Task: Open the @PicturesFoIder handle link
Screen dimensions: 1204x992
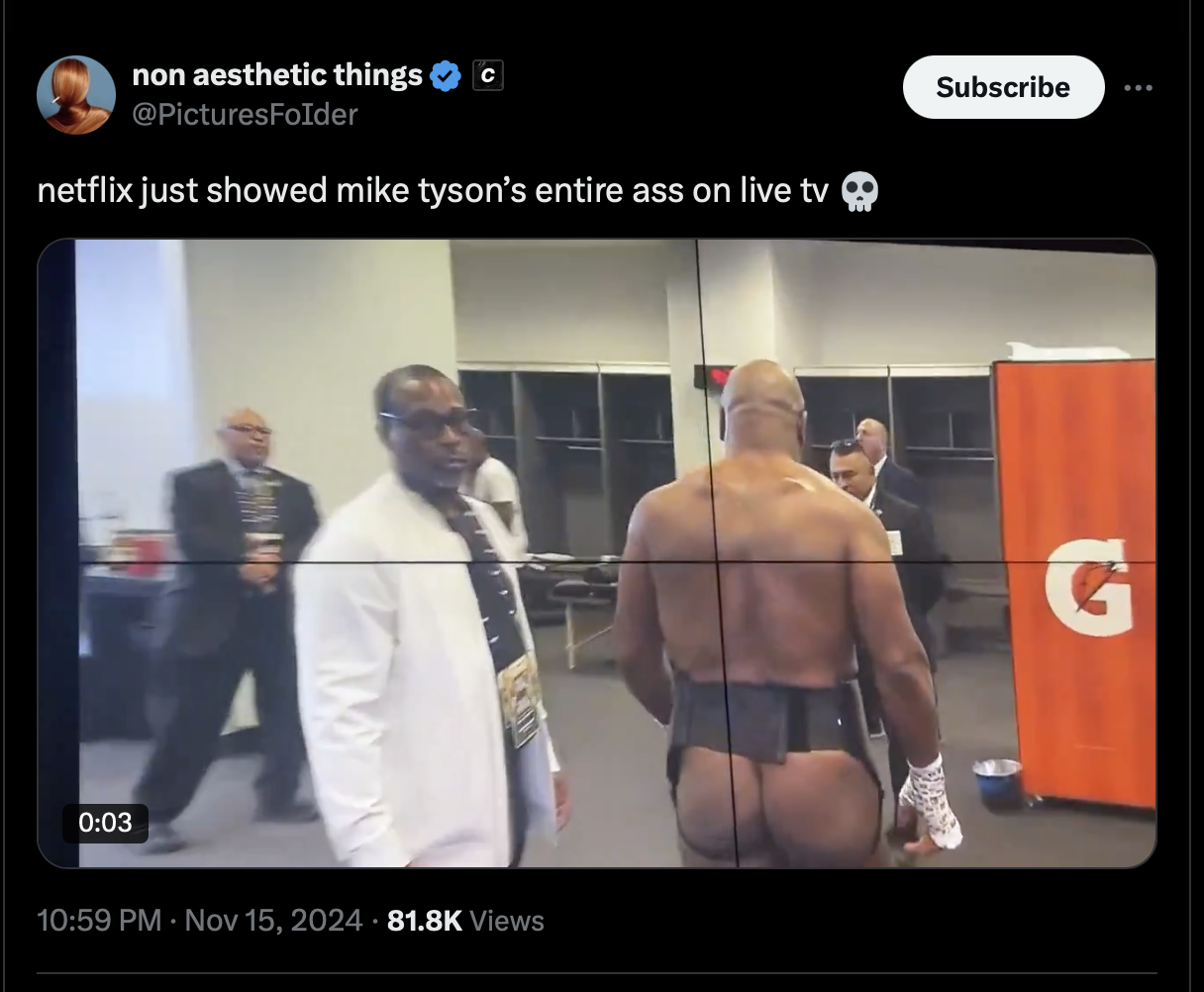Action: [x=245, y=115]
